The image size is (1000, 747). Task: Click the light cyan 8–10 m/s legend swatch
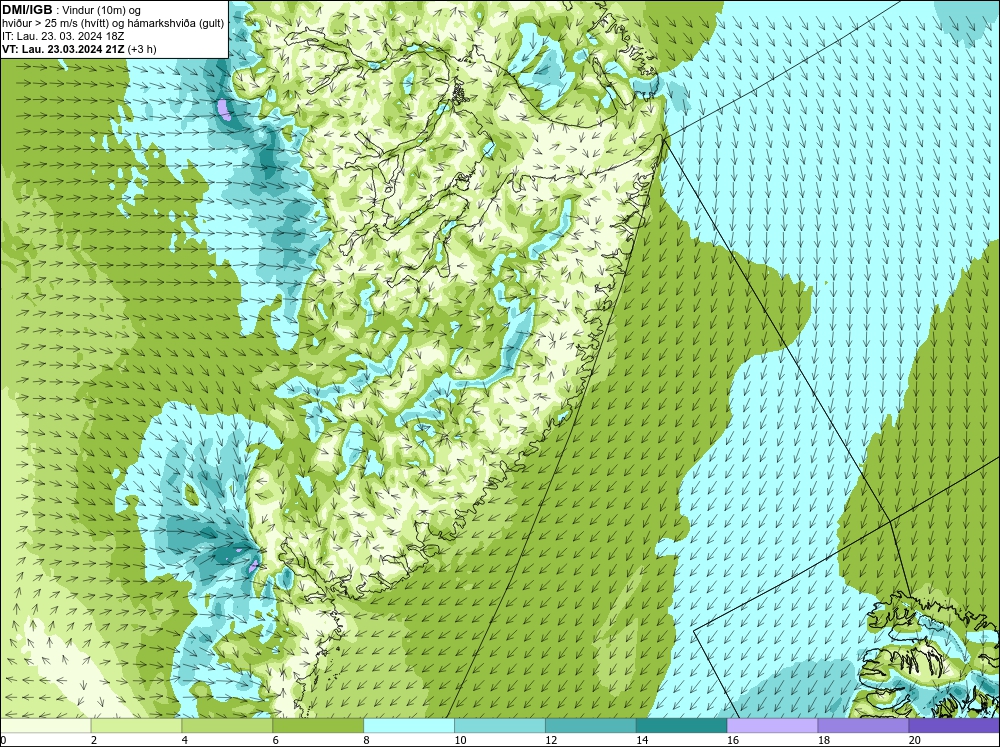(409, 725)
